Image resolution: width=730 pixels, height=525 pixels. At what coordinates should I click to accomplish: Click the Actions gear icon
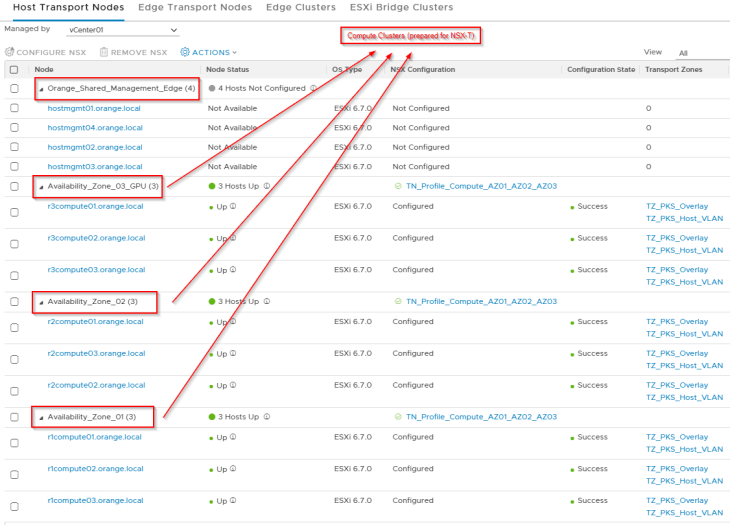185,52
